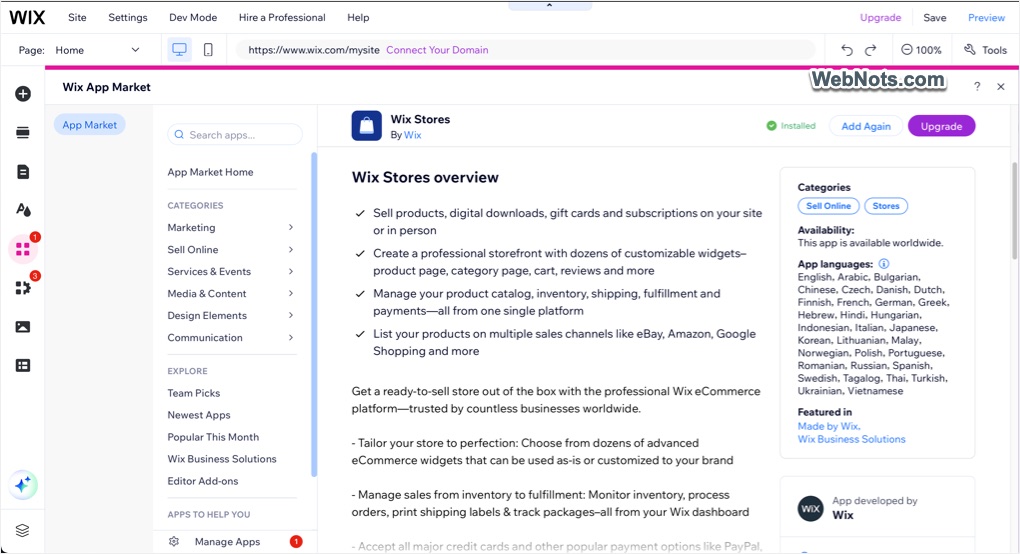Click the Connect Your Domain link
The height and width of the screenshot is (554, 1020).
click(x=437, y=50)
